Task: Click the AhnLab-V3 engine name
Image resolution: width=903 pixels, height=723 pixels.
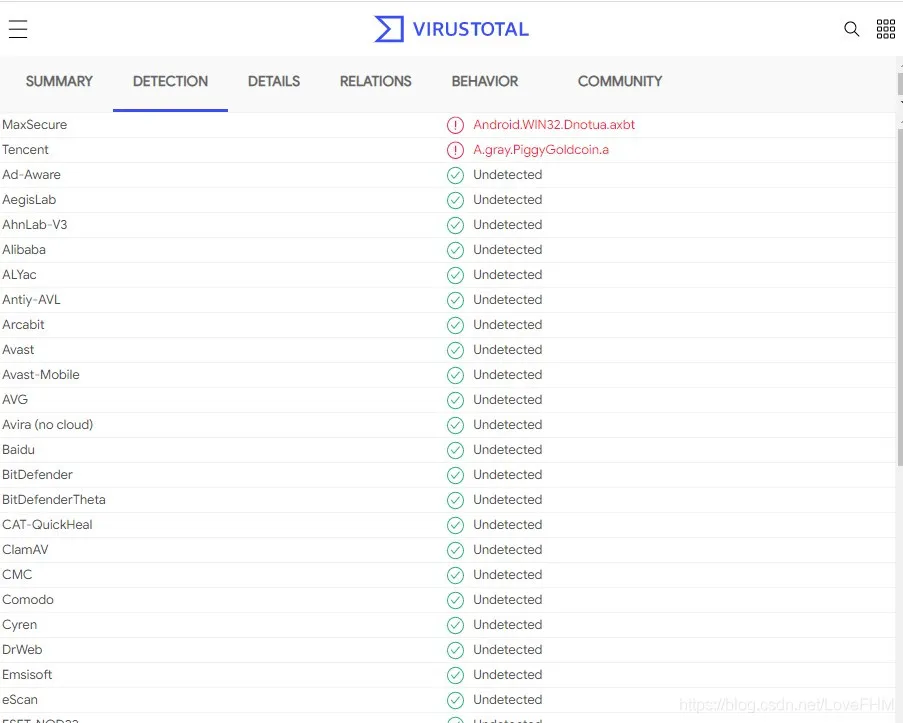Action: (35, 225)
